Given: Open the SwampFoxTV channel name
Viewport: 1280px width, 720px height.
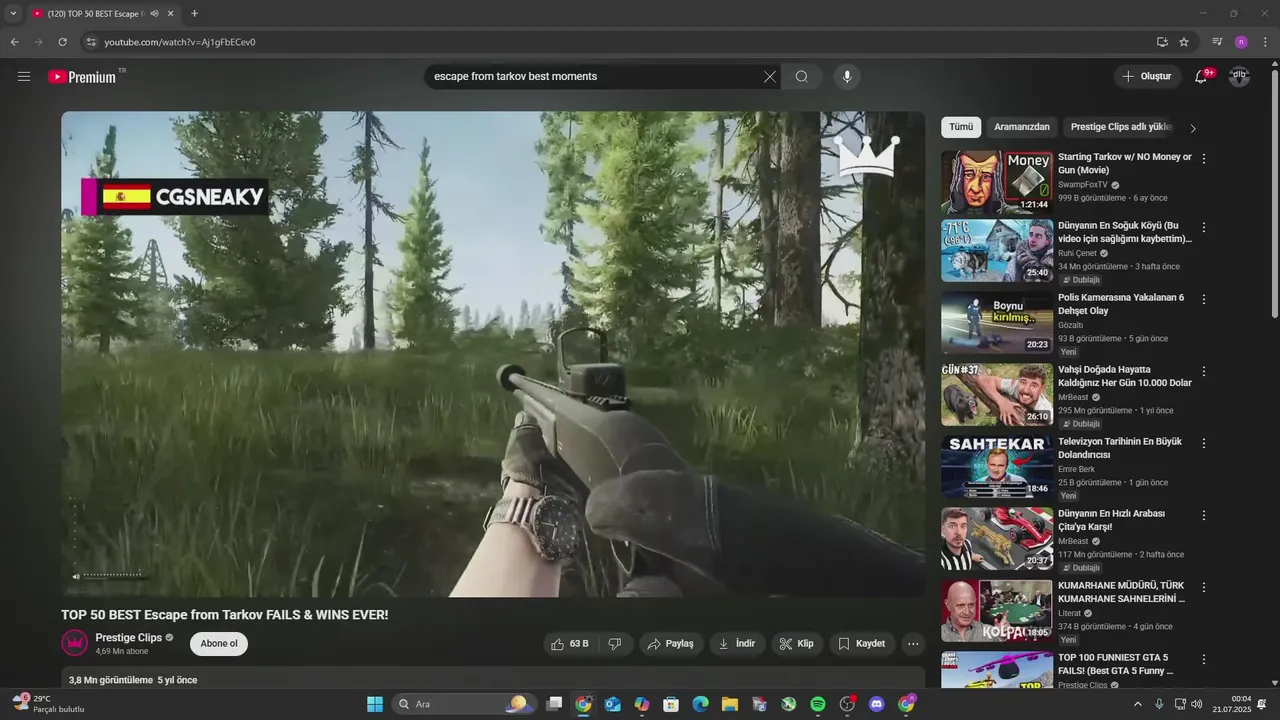Looking at the screenshot, I should [1083, 185].
